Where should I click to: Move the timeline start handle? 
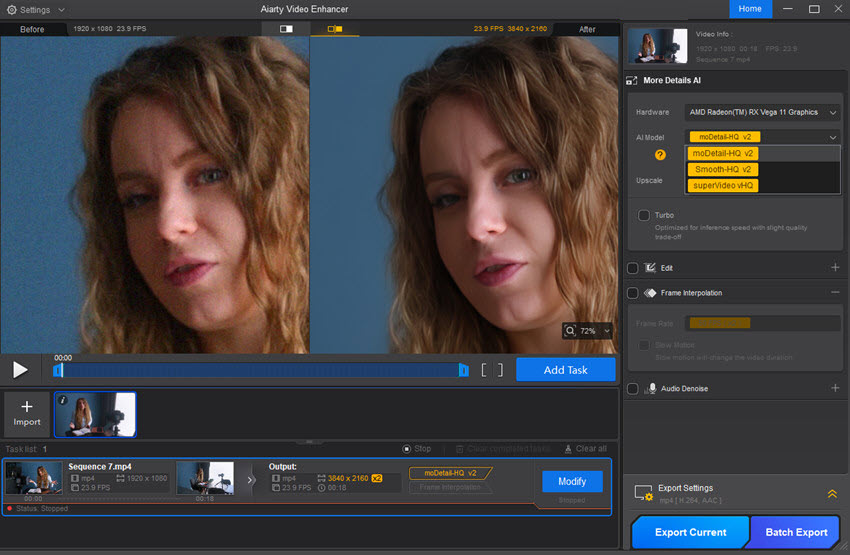[58, 370]
